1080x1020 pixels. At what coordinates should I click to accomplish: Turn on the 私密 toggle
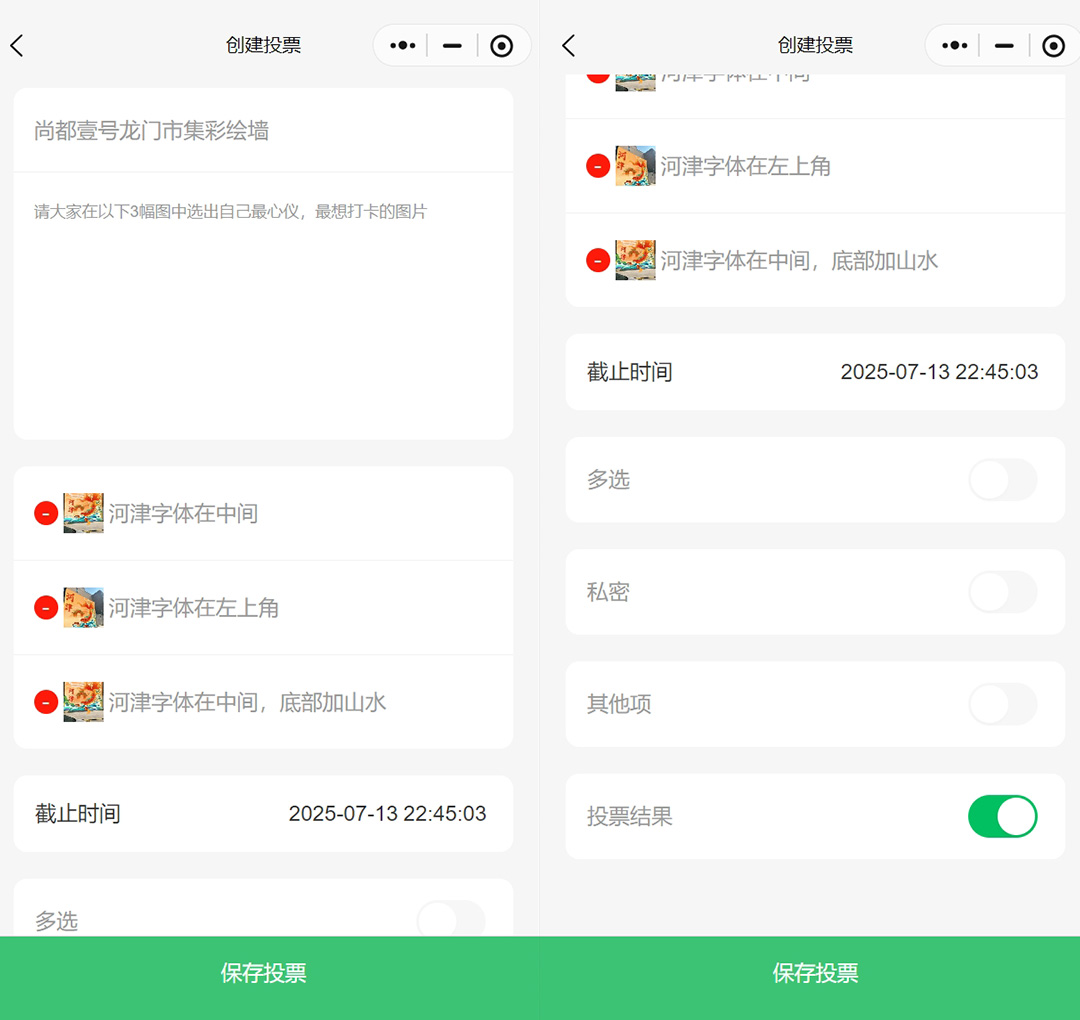click(x=1002, y=592)
